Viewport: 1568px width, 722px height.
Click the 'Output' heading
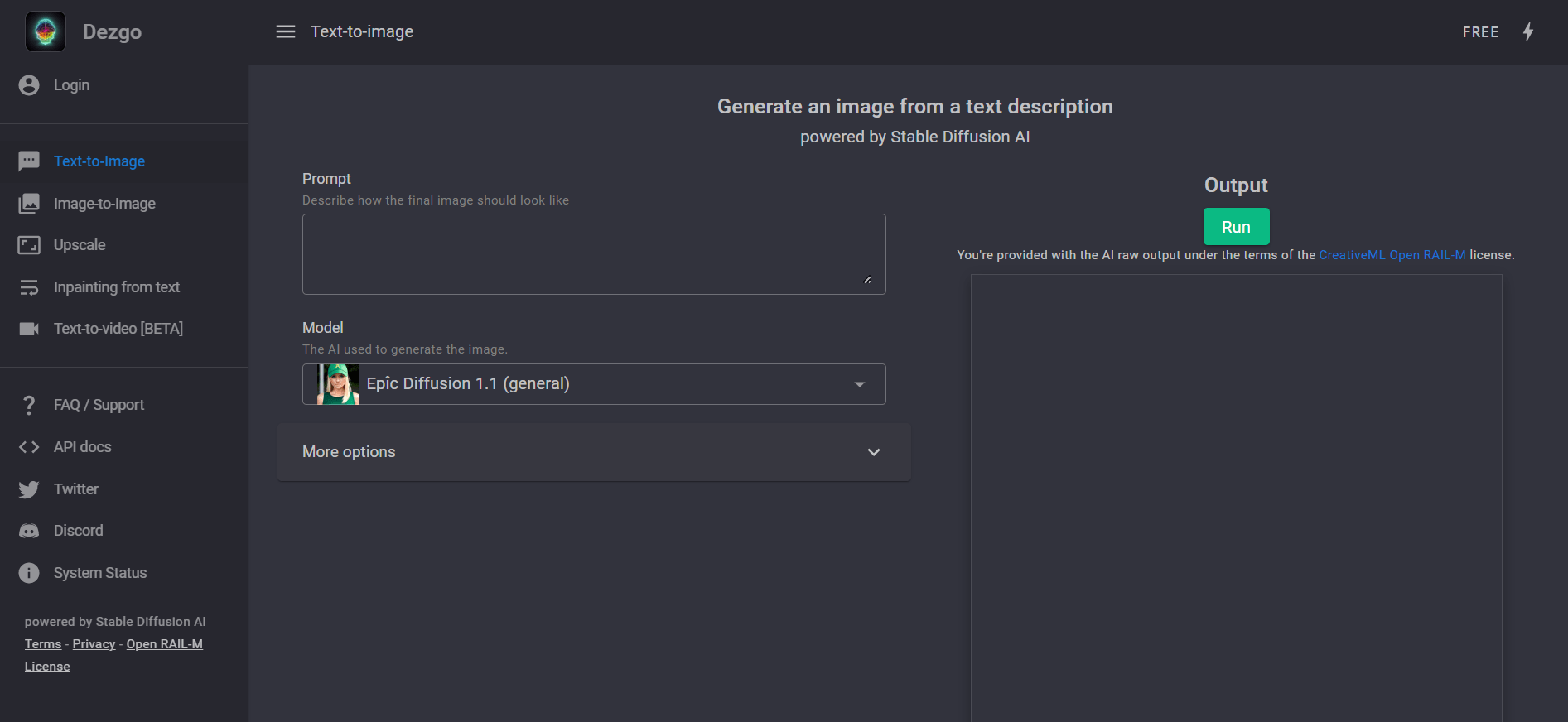1236,185
